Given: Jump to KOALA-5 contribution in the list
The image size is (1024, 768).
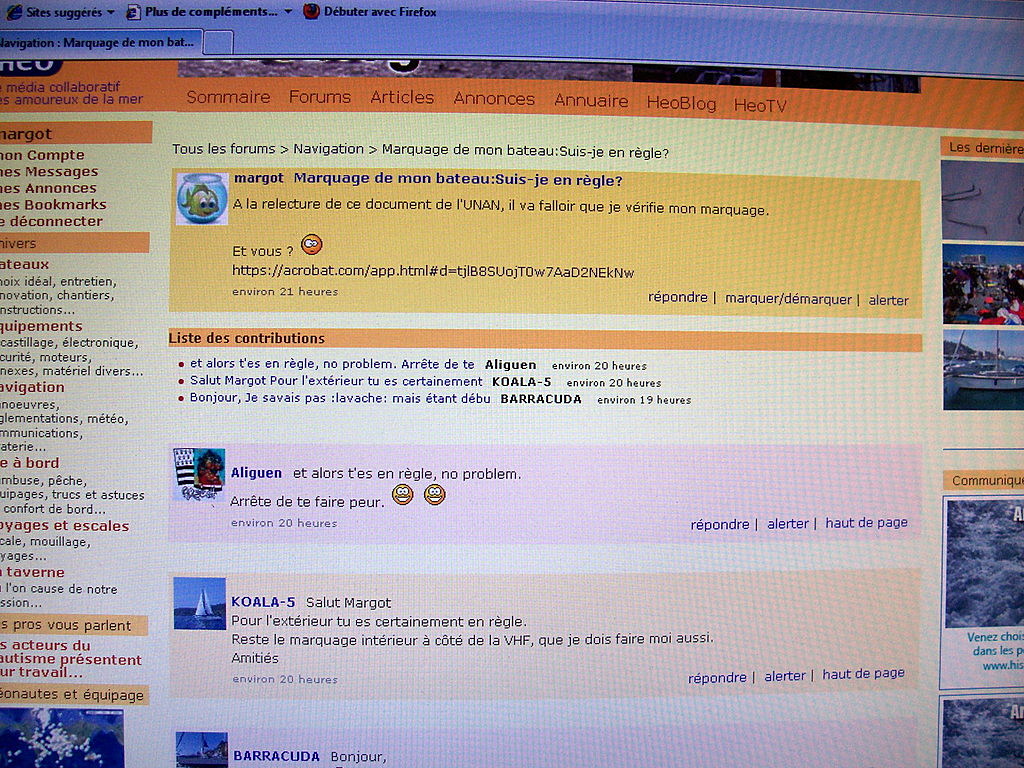Looking at the screenshot, I should coord(336,381).
